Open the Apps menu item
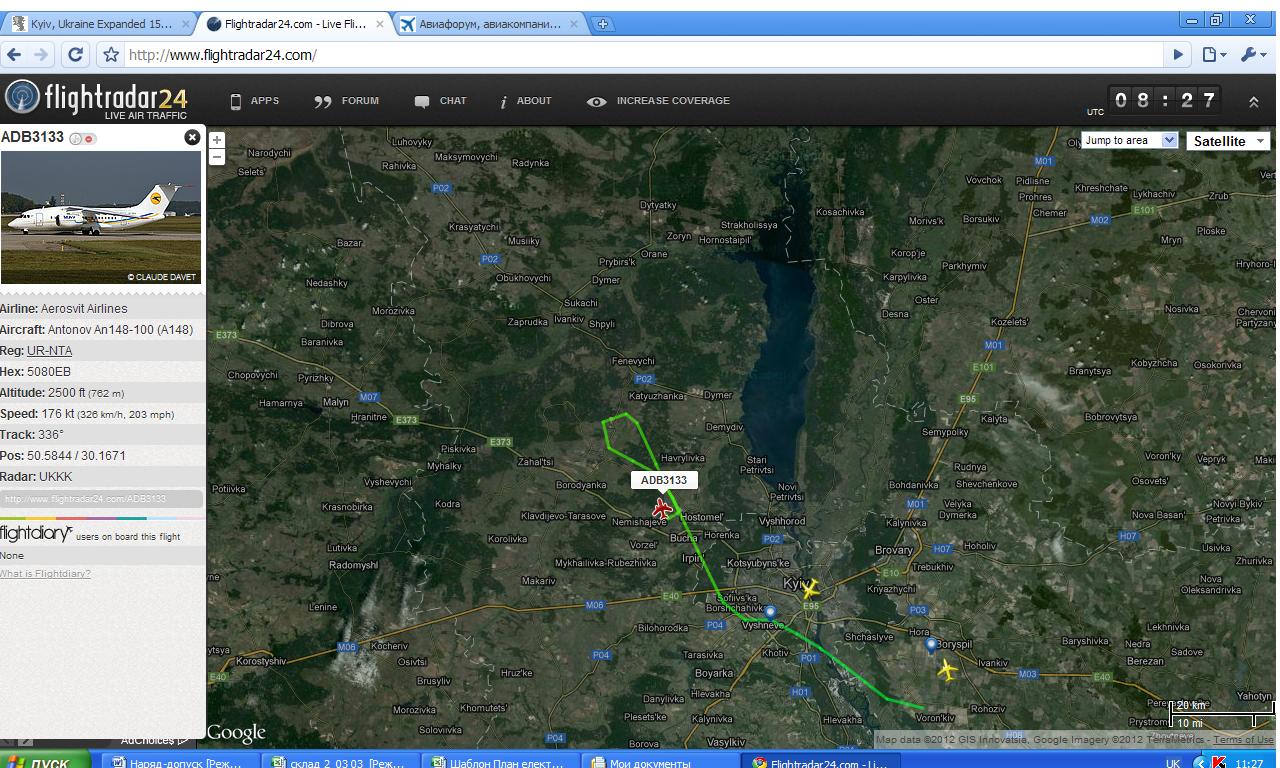1280x768 pixels. [255, 101]
